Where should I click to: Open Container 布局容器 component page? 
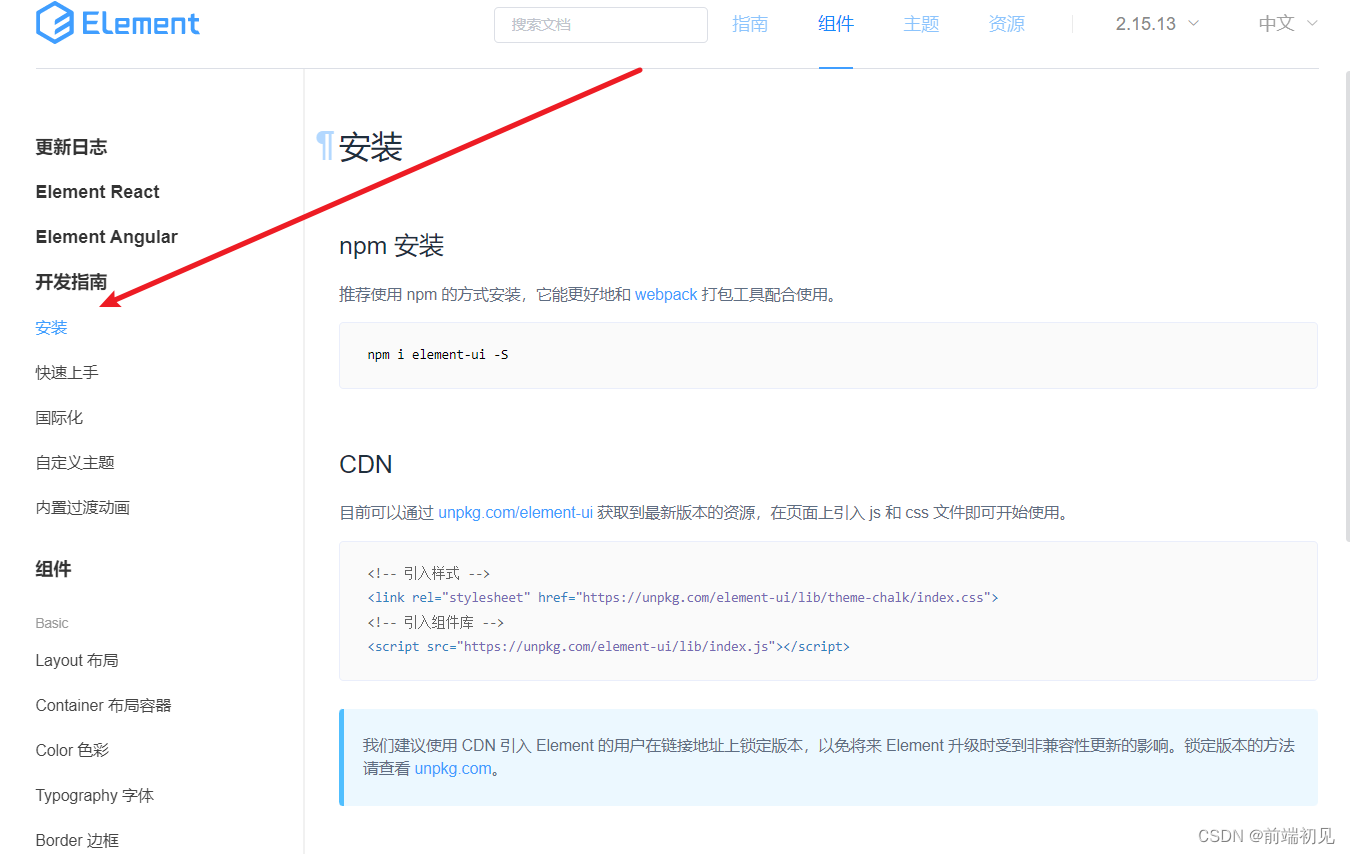103,706
